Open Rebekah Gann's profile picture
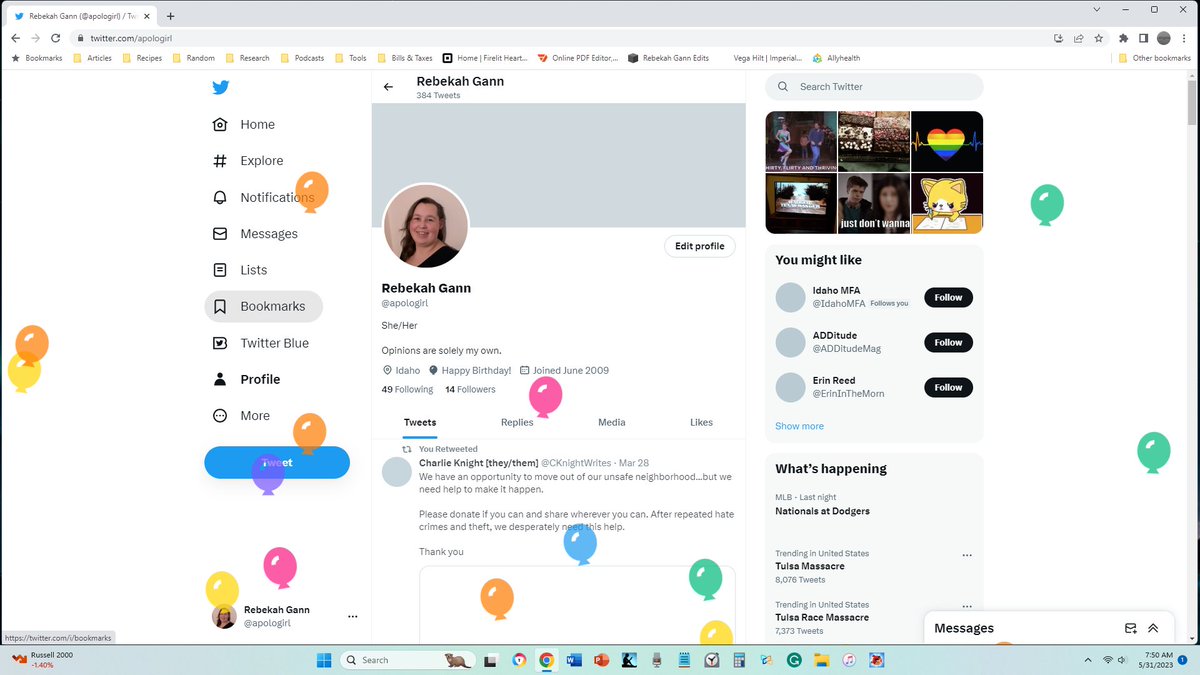Viewport: 1200px width, 675px height. click(426, 226)
